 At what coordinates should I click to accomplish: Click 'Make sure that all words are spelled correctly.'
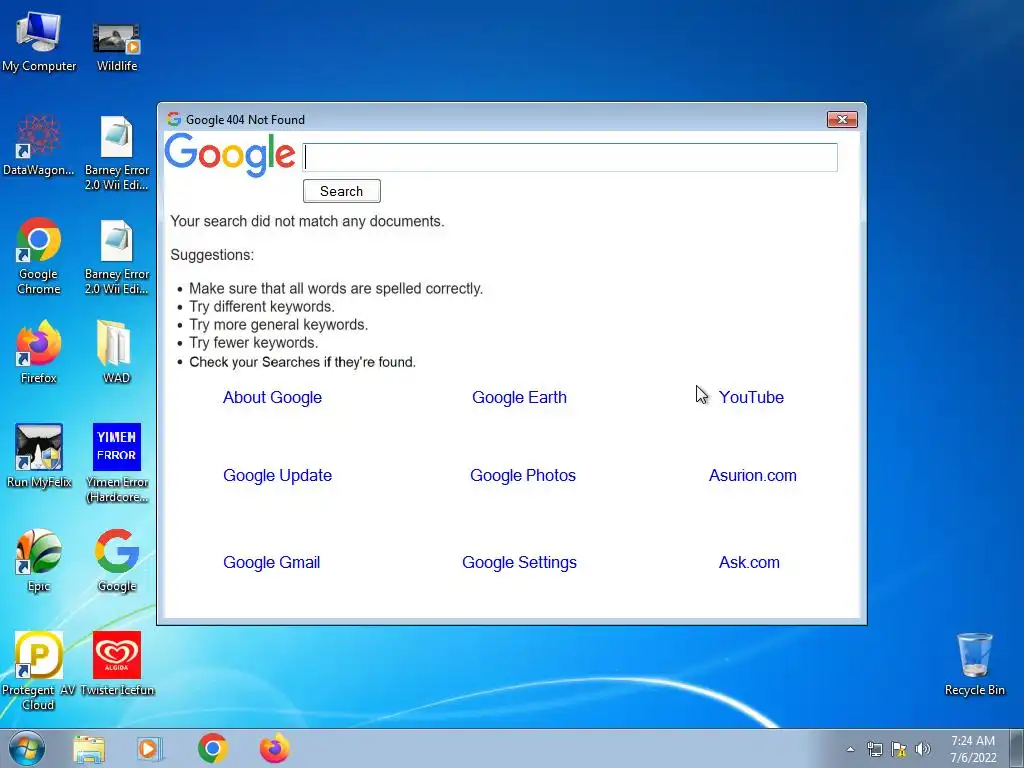(336, 289)
